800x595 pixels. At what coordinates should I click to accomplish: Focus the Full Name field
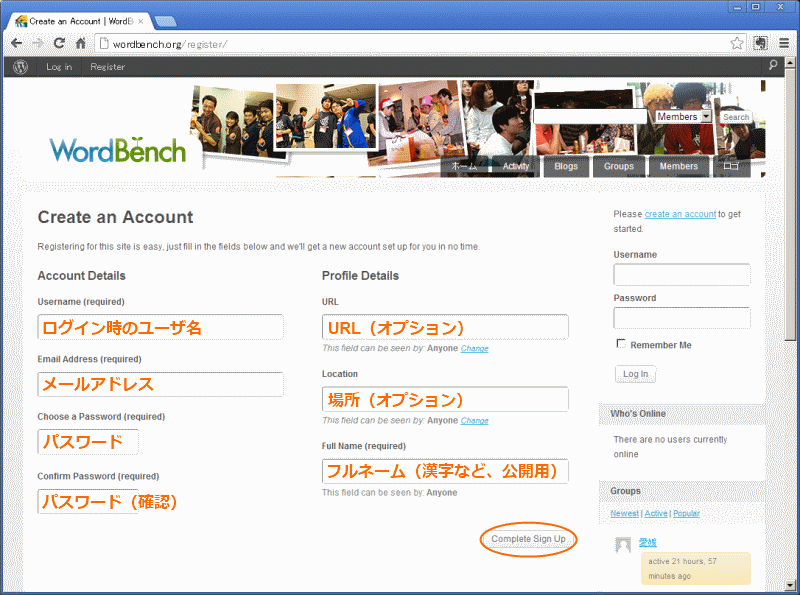445,471
